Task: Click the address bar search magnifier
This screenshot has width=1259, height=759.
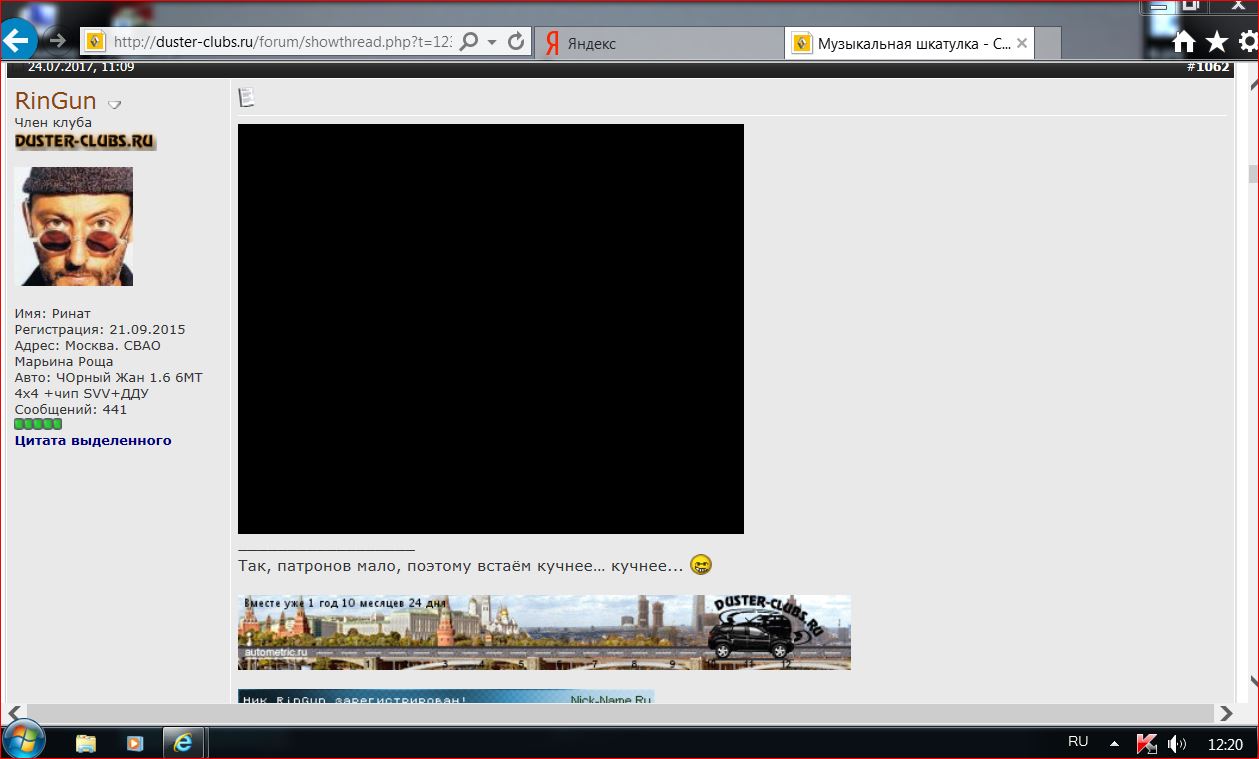Action: click(x=468, y=42)
